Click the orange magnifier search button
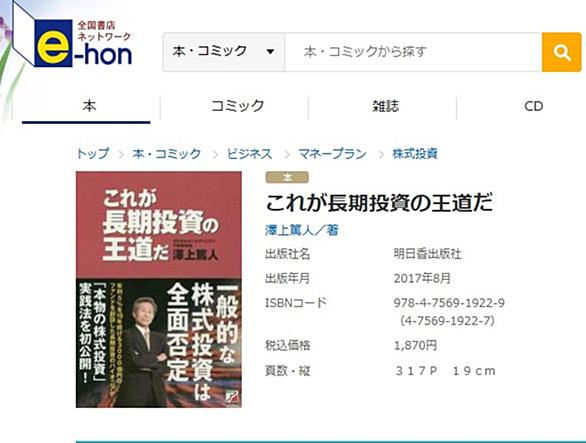 [561, 52]
